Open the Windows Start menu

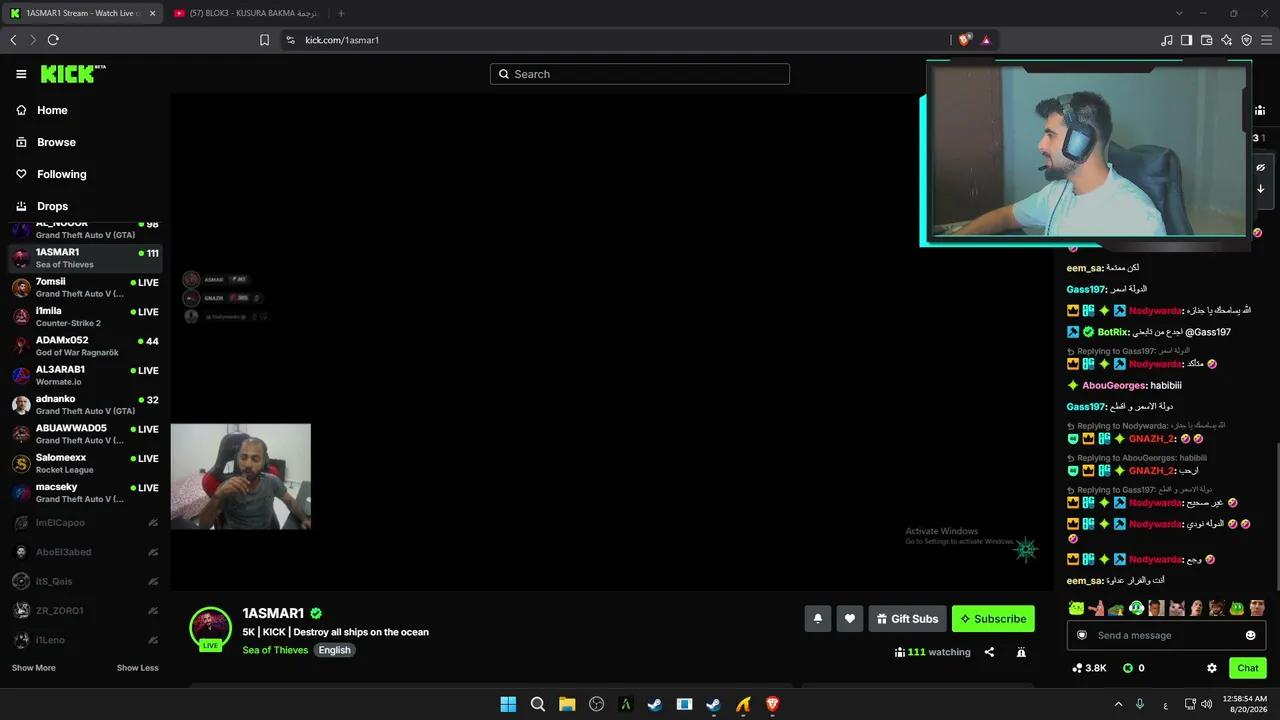508,704
